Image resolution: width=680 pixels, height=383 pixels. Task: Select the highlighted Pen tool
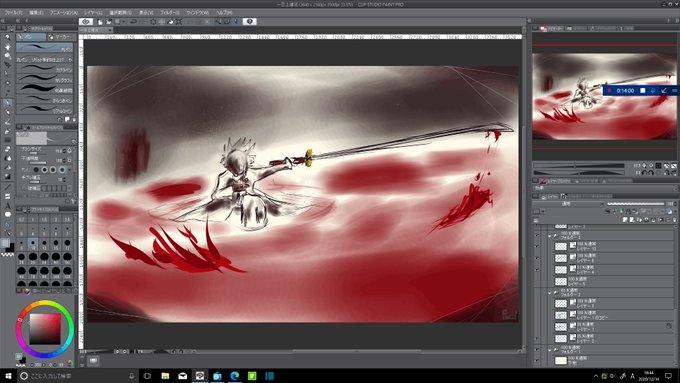click(x=7, y=103)
